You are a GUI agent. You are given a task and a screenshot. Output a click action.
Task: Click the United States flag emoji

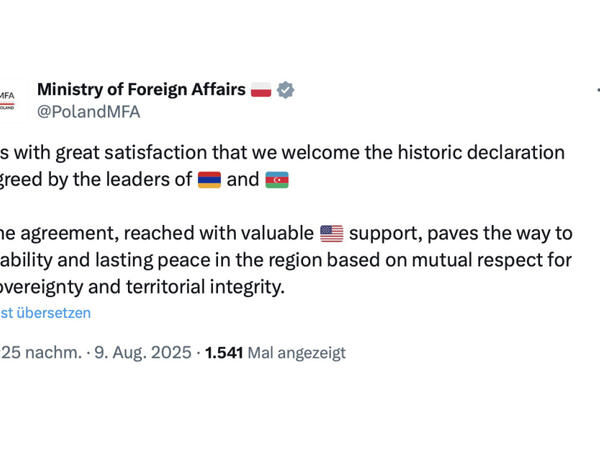[x=331, y=233]
